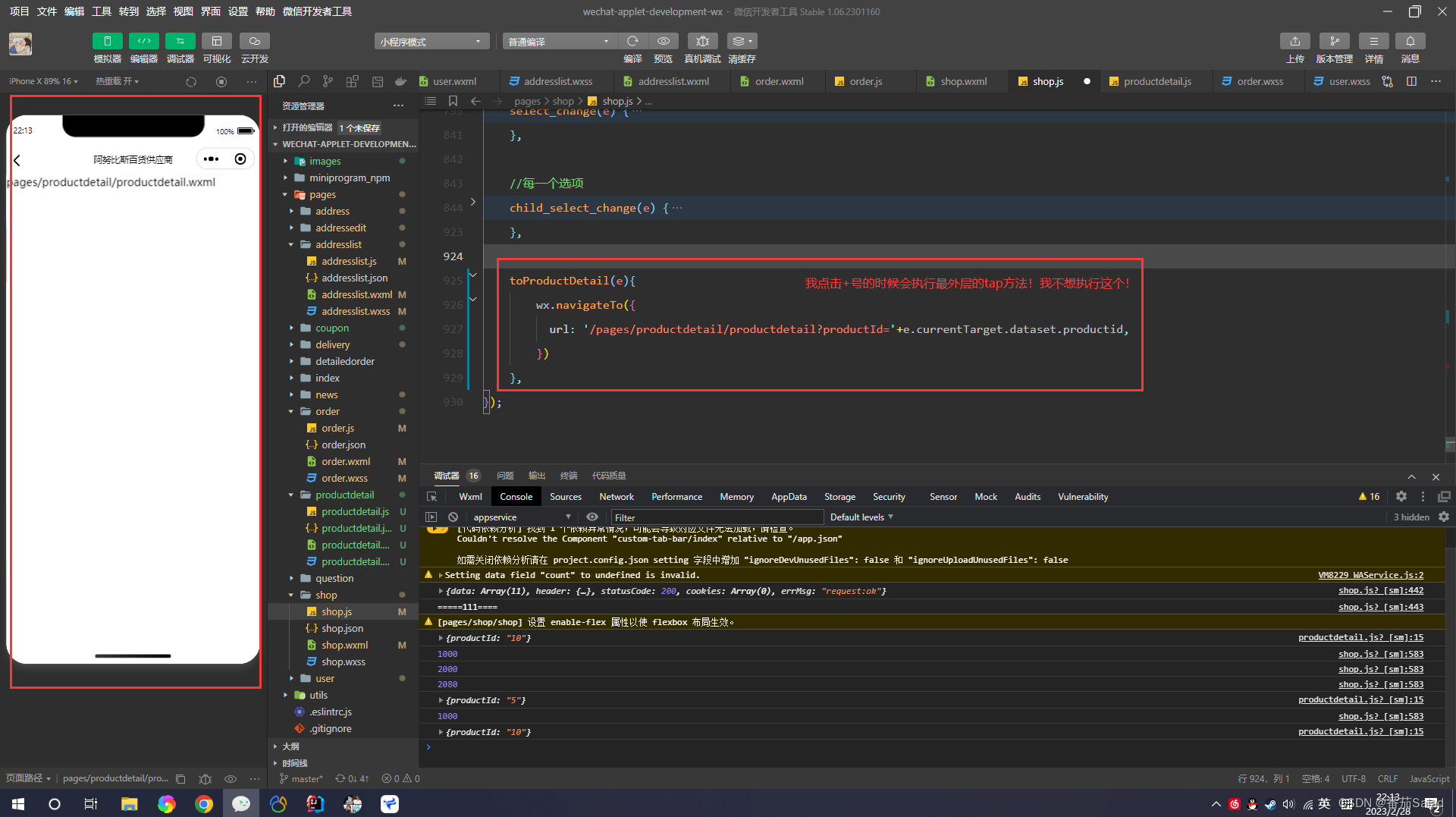This screenshot has height=817, width=1456.
Task: Select shop.wxss in the file tree
Action: (x=343, y=661)
